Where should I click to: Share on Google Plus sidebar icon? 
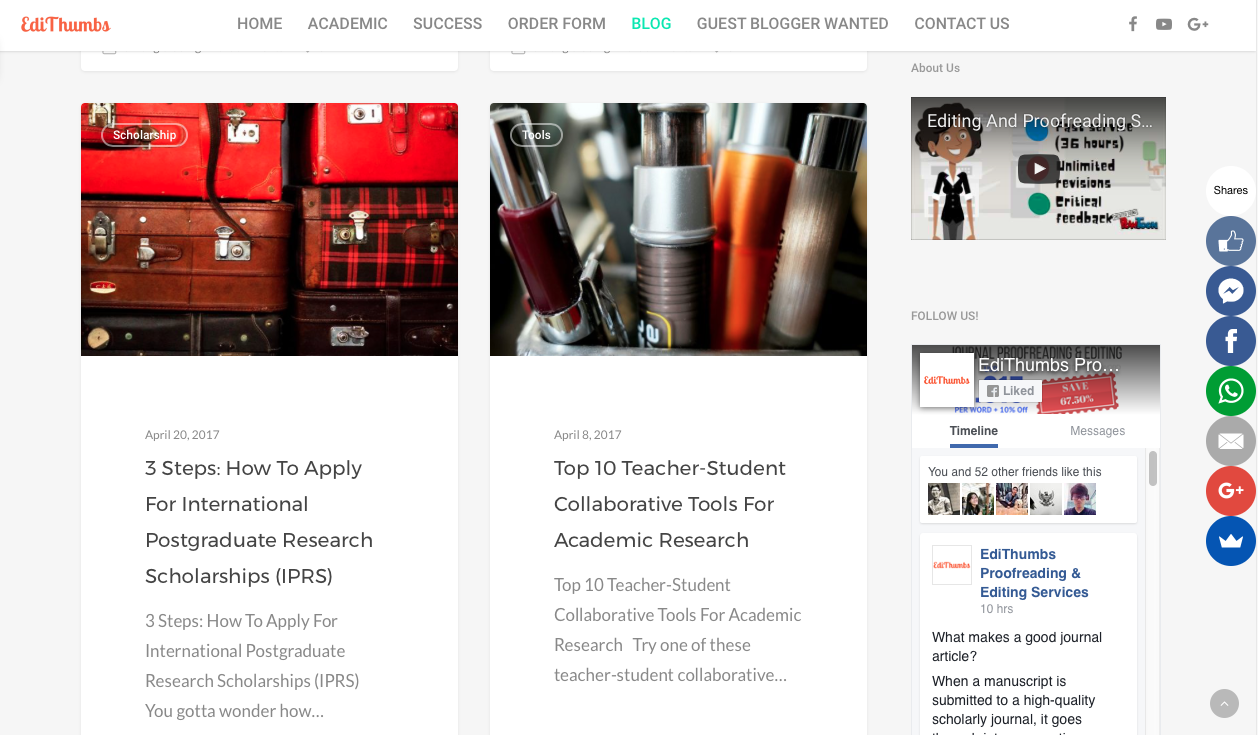[1230, 491]
